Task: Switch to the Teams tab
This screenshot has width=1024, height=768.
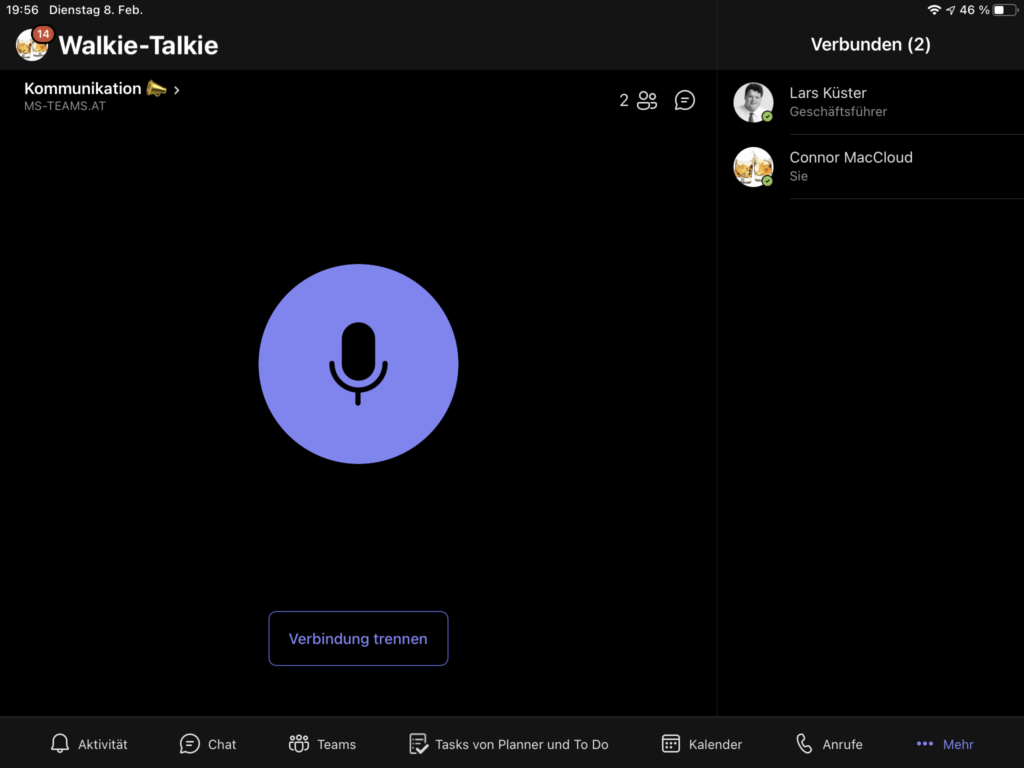Action: [x=322, y=744]
